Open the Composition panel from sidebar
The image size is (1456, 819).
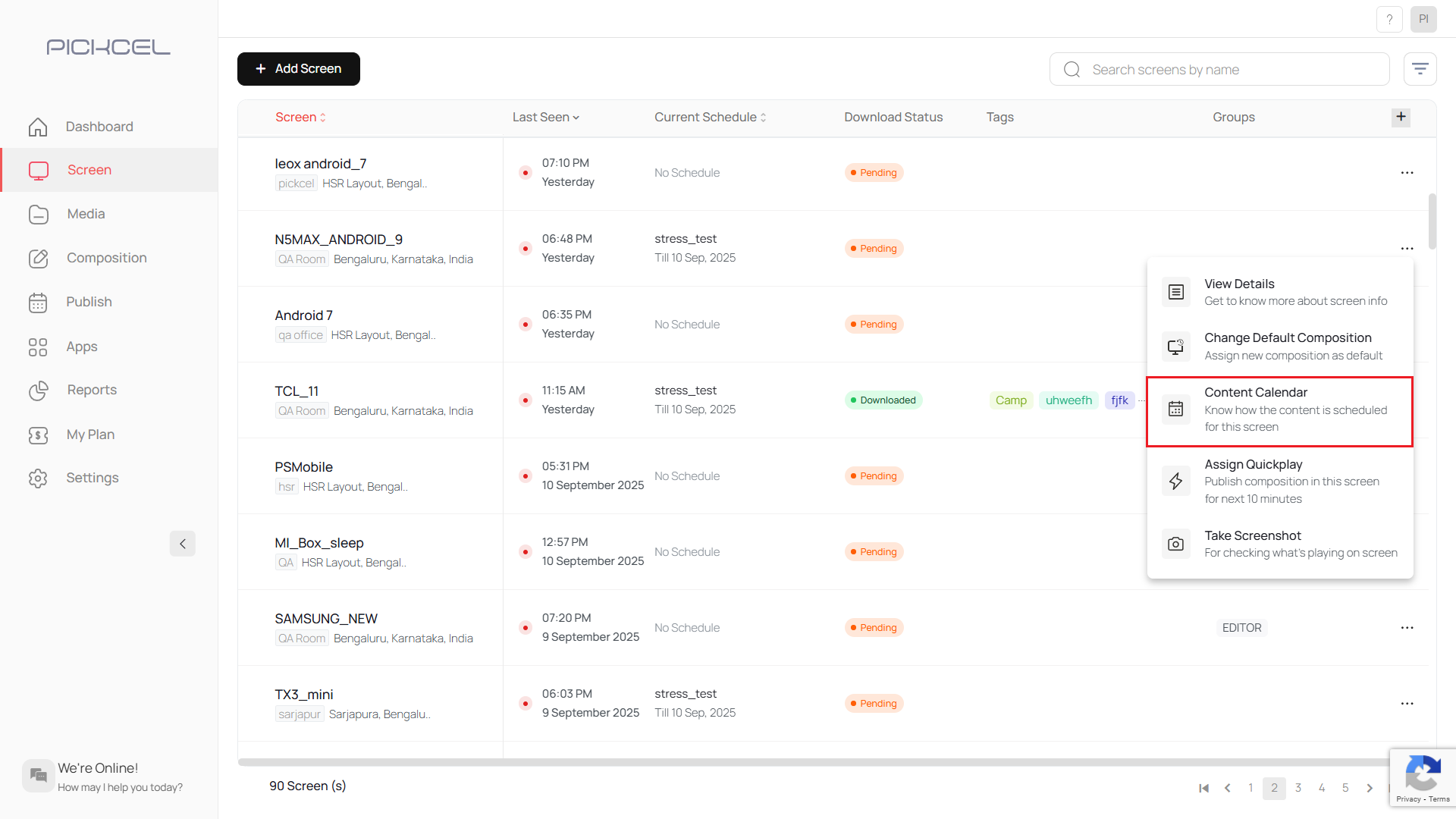tap(106, 258)
